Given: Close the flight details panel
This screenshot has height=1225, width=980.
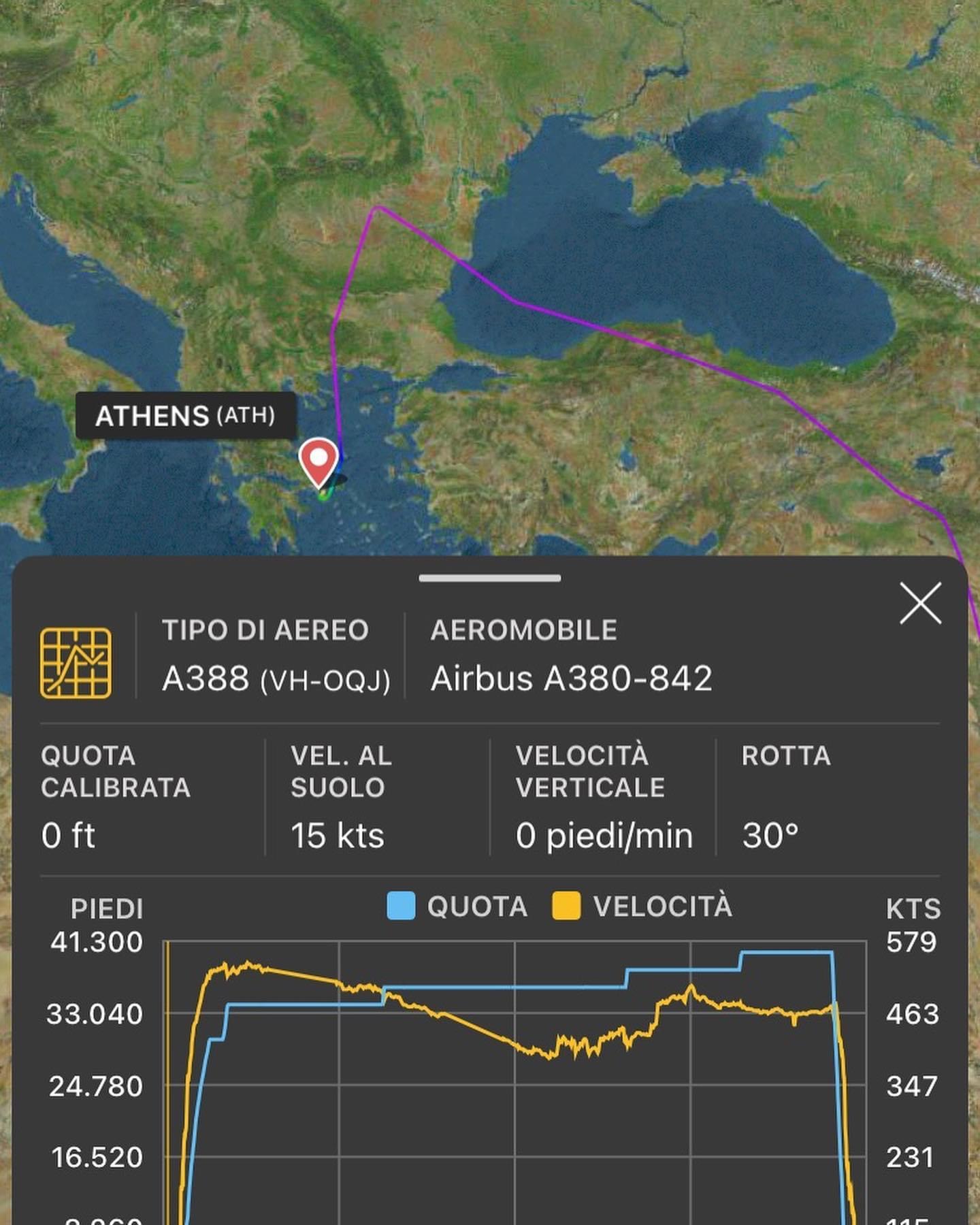Looking at the screenshot, I should tap(920, 603).
